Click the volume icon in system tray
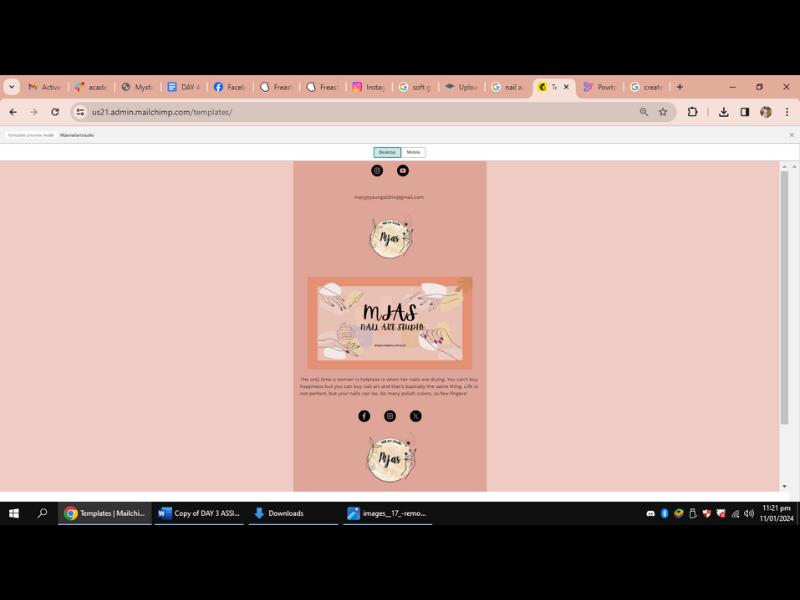The width and height of the screenshot is (800, 600). point(748,514)
